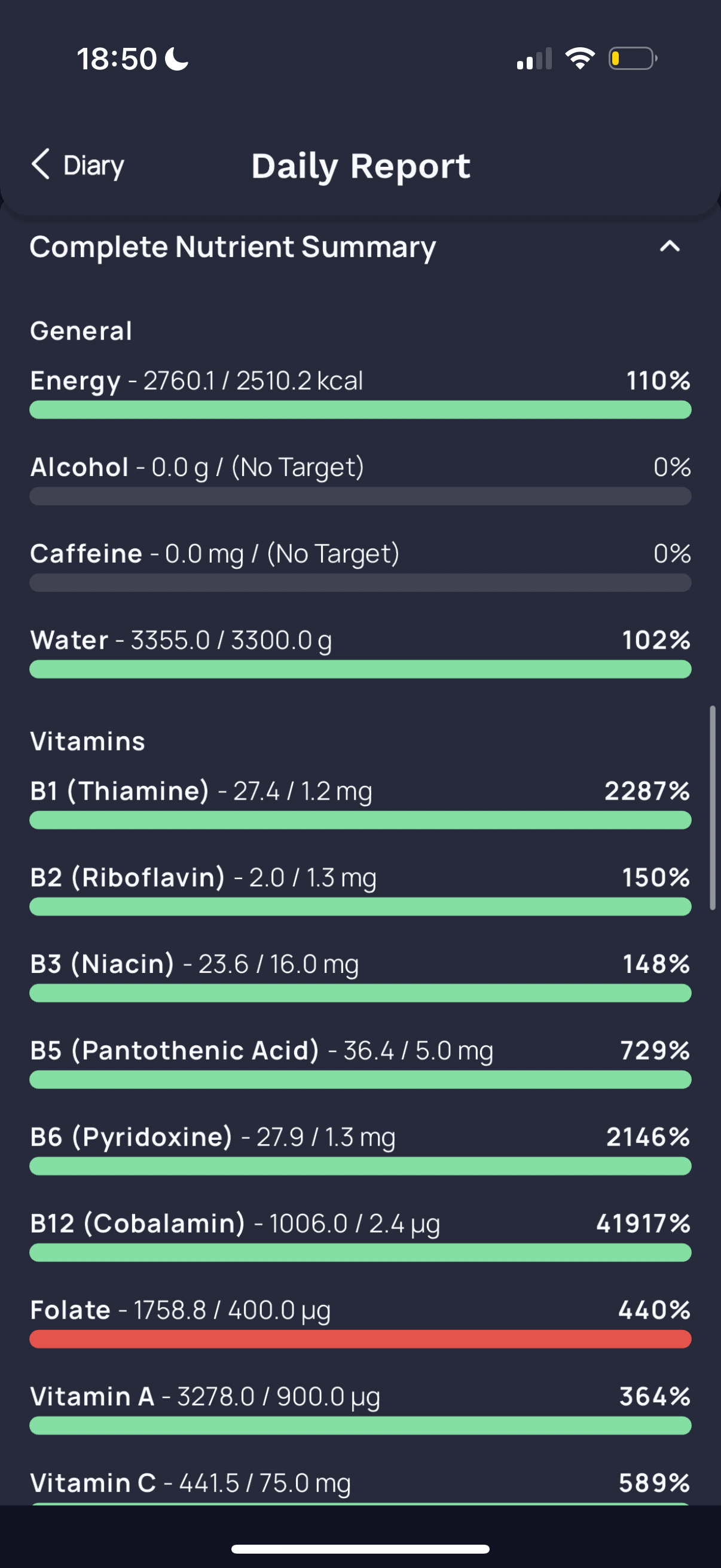This screenshot has width=721, height=1568.
Task: Tap the Water intake row
Action: tap(360, 652)
